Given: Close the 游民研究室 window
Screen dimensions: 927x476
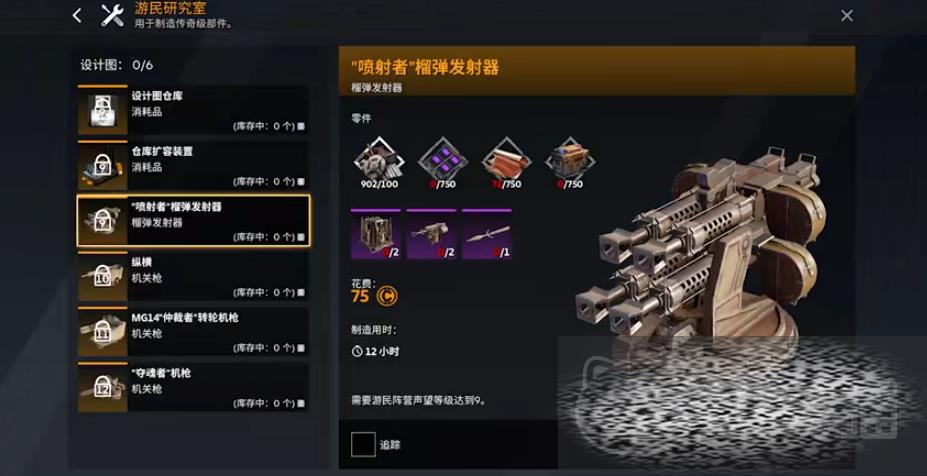Looking at the screenshot, I should coord(847,16).
